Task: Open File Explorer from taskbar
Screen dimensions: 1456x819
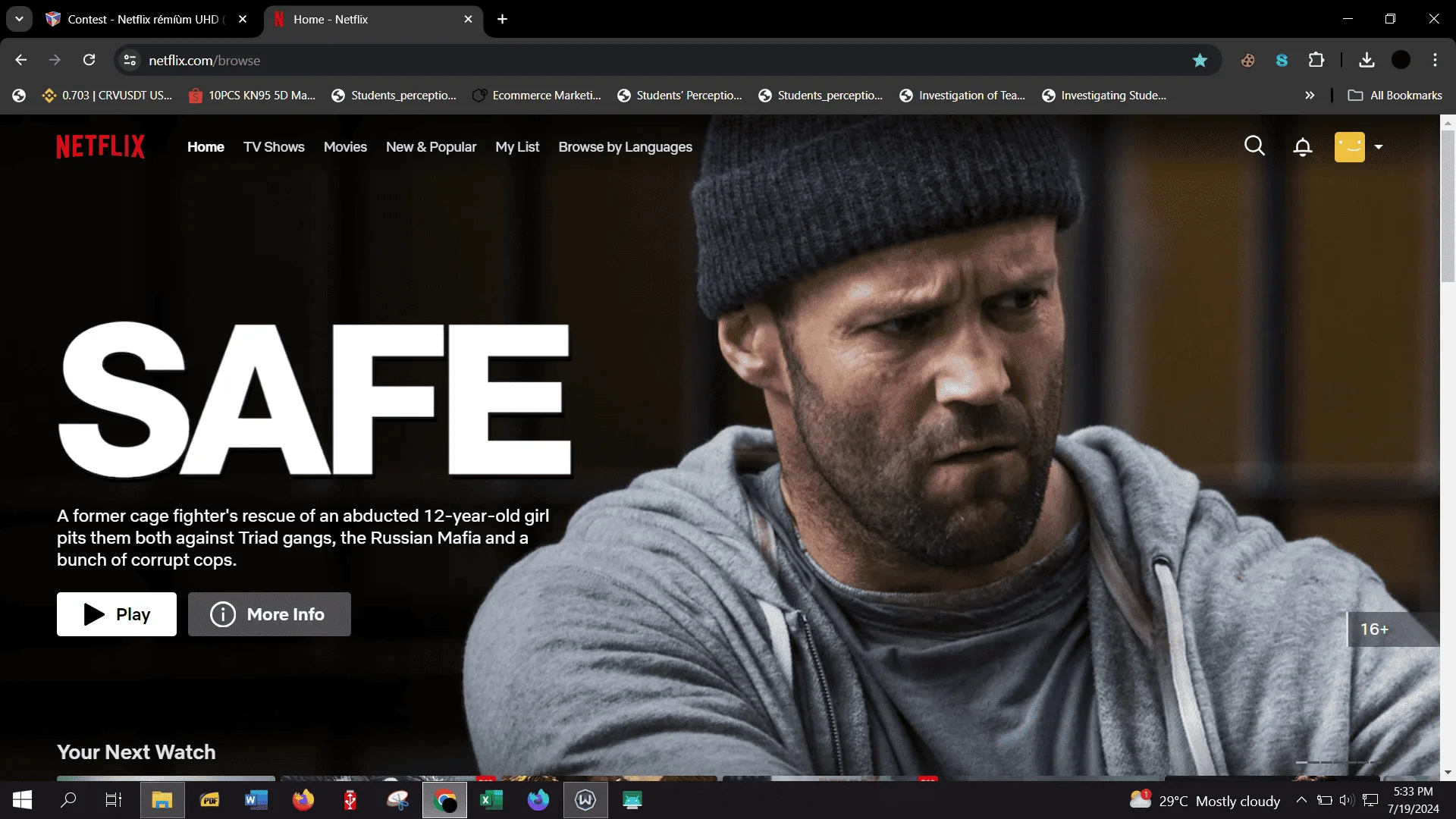Action: tap(162, 800)
